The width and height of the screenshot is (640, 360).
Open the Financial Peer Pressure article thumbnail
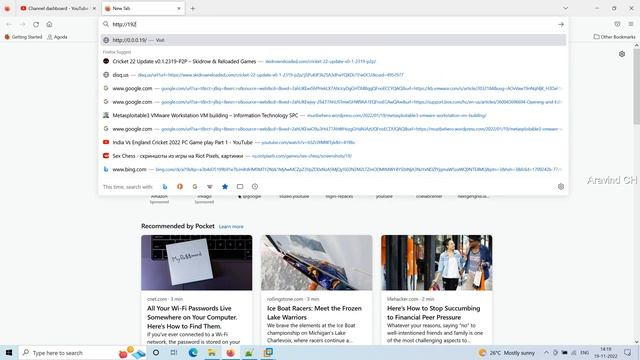click(x=437, y=262)
